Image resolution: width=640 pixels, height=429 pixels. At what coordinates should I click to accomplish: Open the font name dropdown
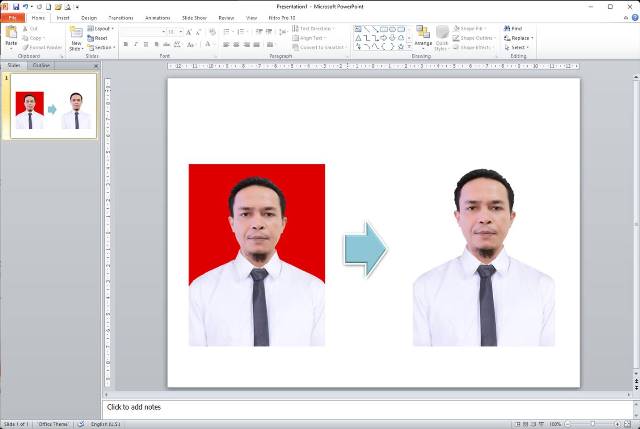(163, 32)
